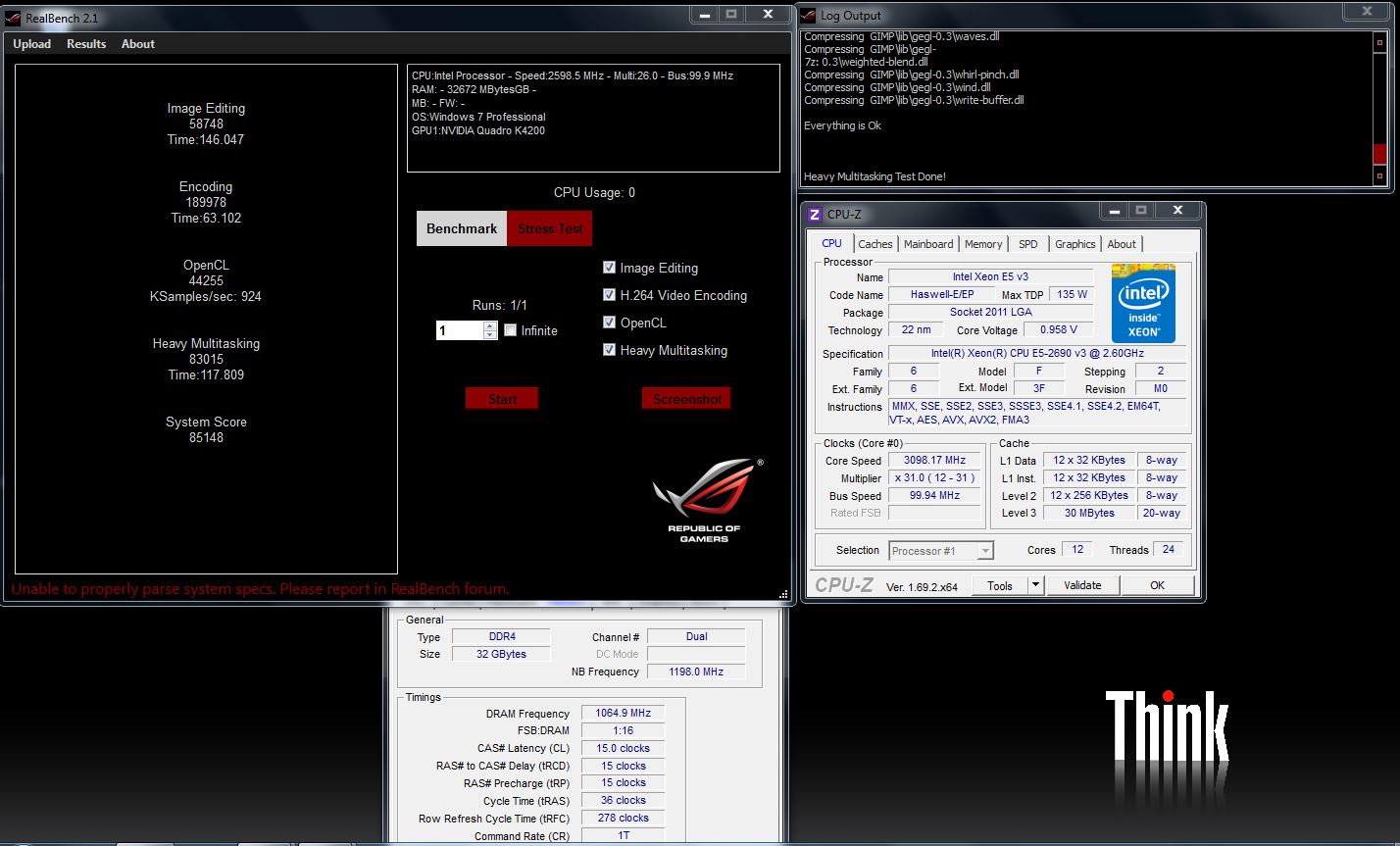Screen dimensions: 1400x846
Task: Click the Tools button in CPU-Z
Action: [x=1000, y=585]
